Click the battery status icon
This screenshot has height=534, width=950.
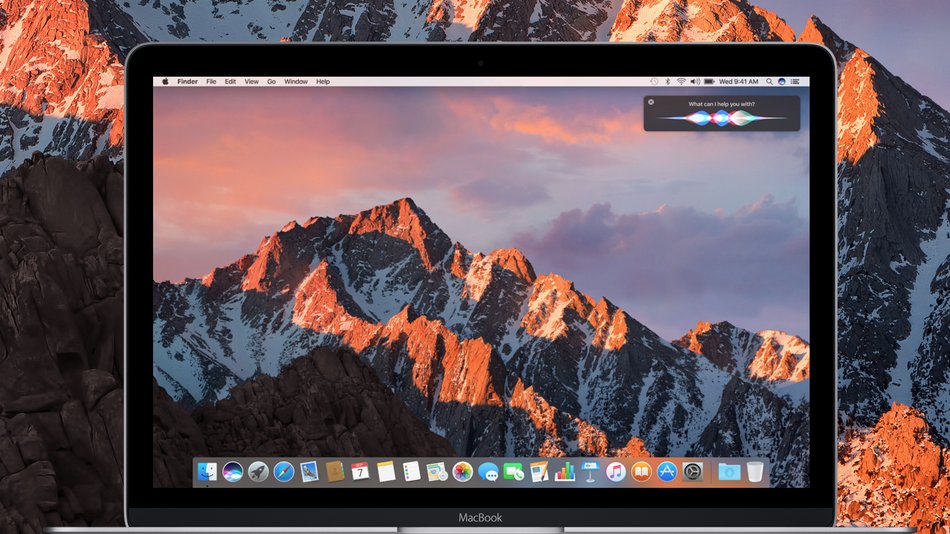click(709, 81)
